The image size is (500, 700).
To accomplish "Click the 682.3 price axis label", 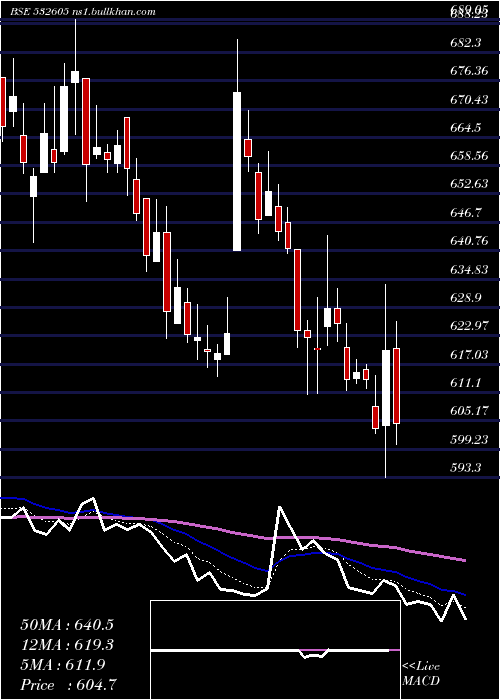I will pyautogui.click(x=466, y=43).
